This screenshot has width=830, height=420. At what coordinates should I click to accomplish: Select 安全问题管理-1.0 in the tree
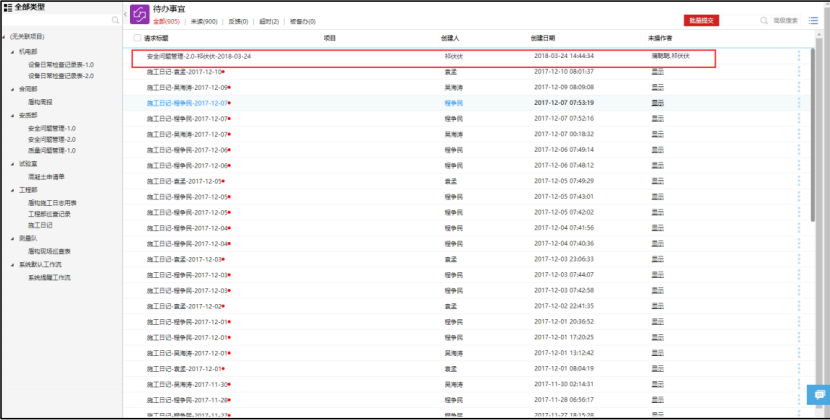point(52,129)
